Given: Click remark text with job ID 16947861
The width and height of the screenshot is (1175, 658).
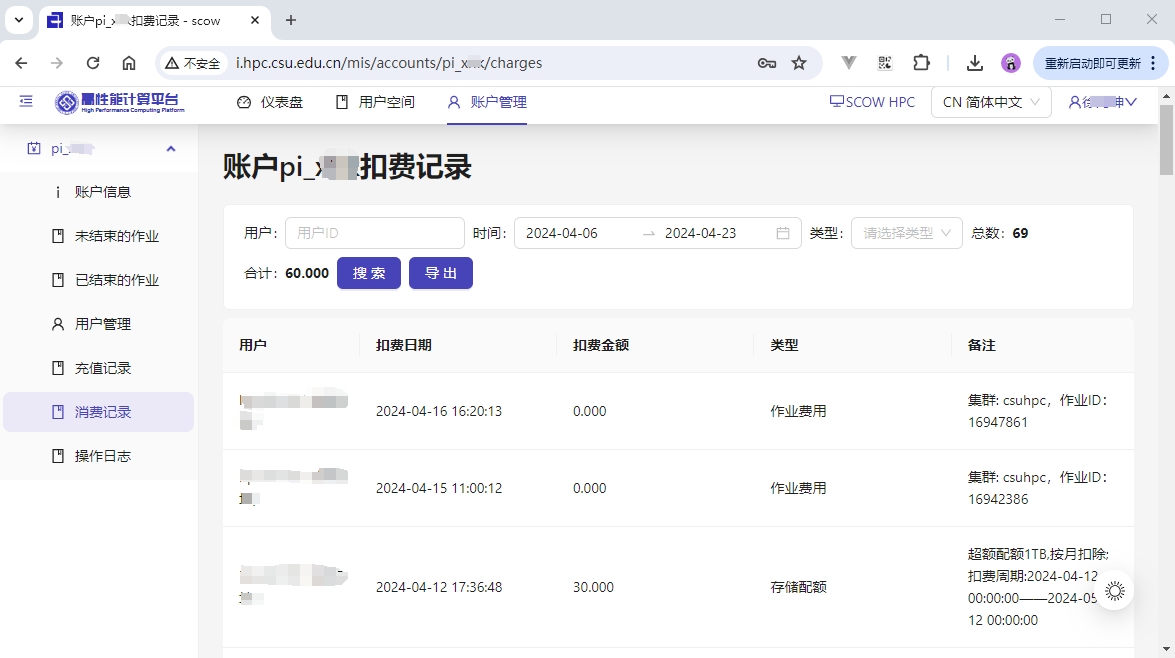Looking at the screenshot, I should [1038, 411].
